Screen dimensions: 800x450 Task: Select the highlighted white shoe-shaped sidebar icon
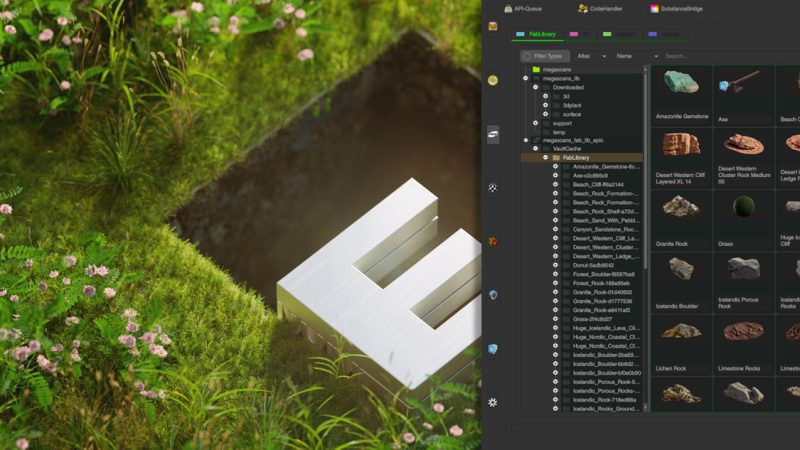coord(493,134)
